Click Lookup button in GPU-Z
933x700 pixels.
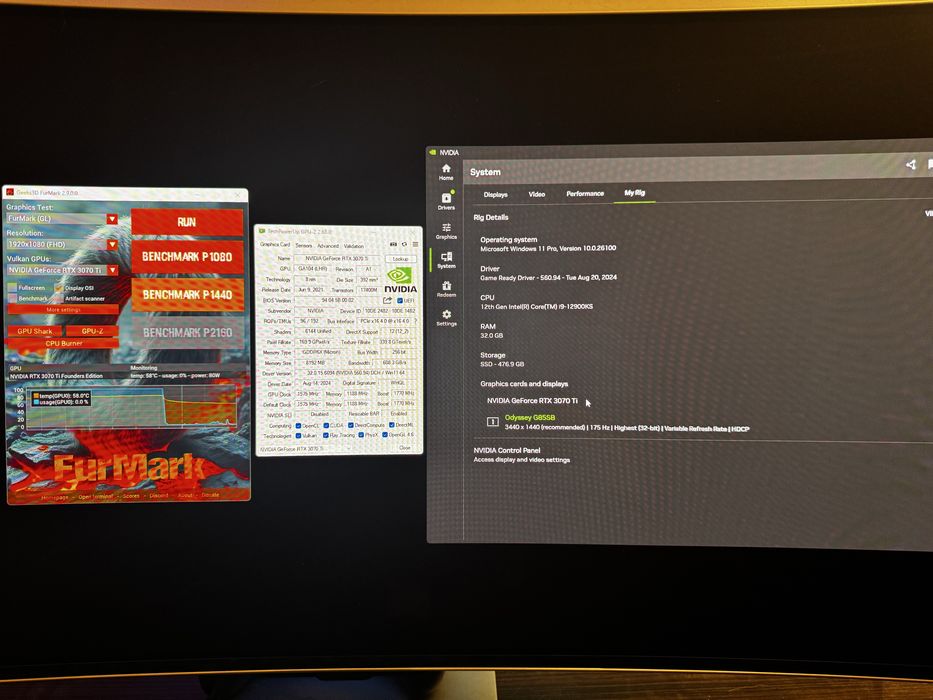(x=400, y=259)
